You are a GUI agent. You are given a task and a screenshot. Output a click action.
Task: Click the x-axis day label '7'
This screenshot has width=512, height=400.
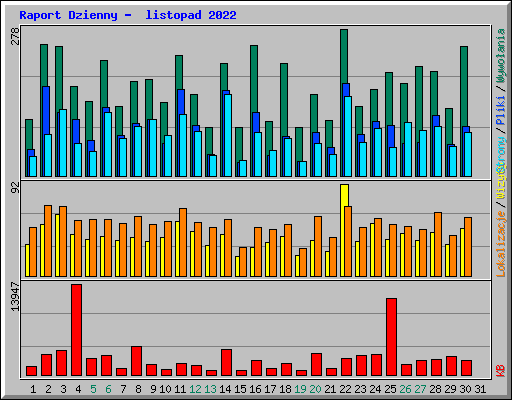tap(123, 389)
